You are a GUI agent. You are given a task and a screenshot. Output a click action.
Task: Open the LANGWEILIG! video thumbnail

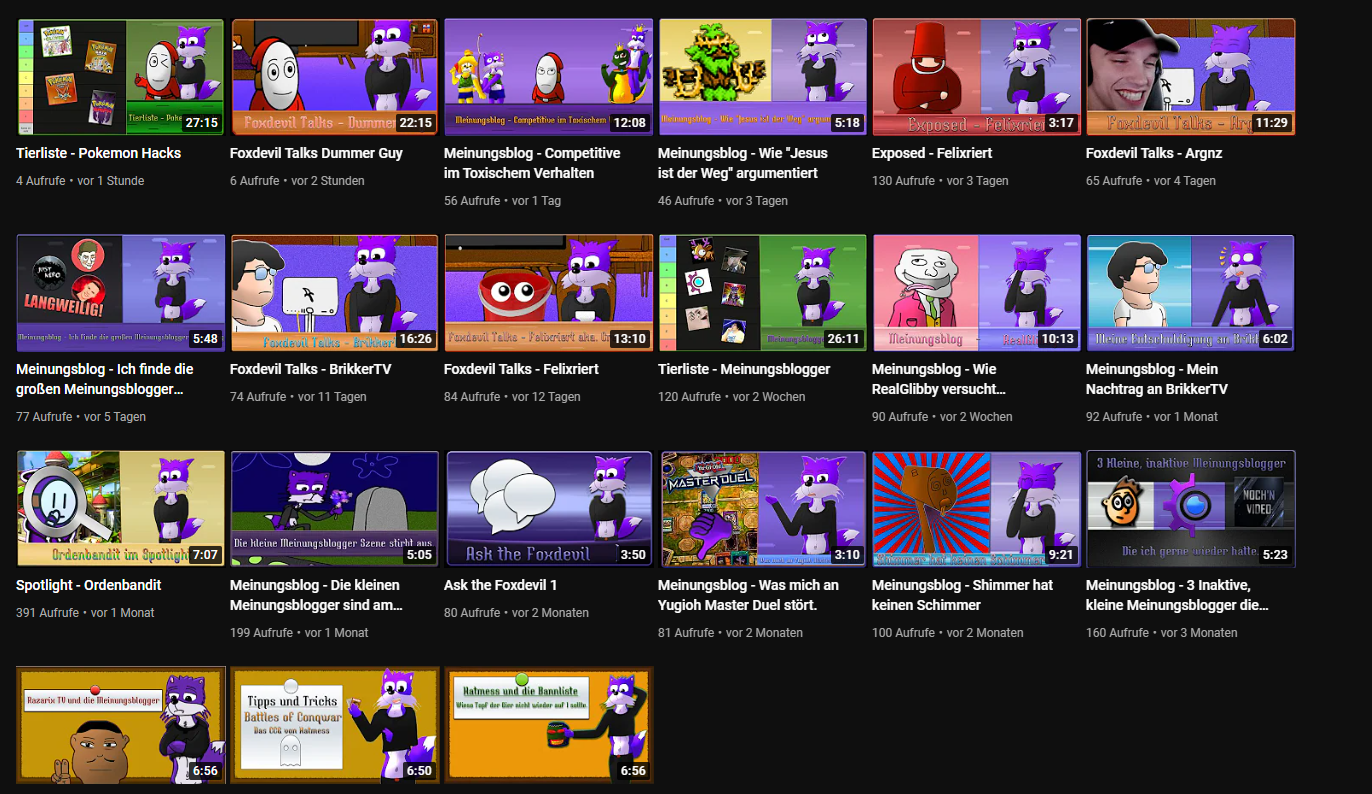[120, 293]
